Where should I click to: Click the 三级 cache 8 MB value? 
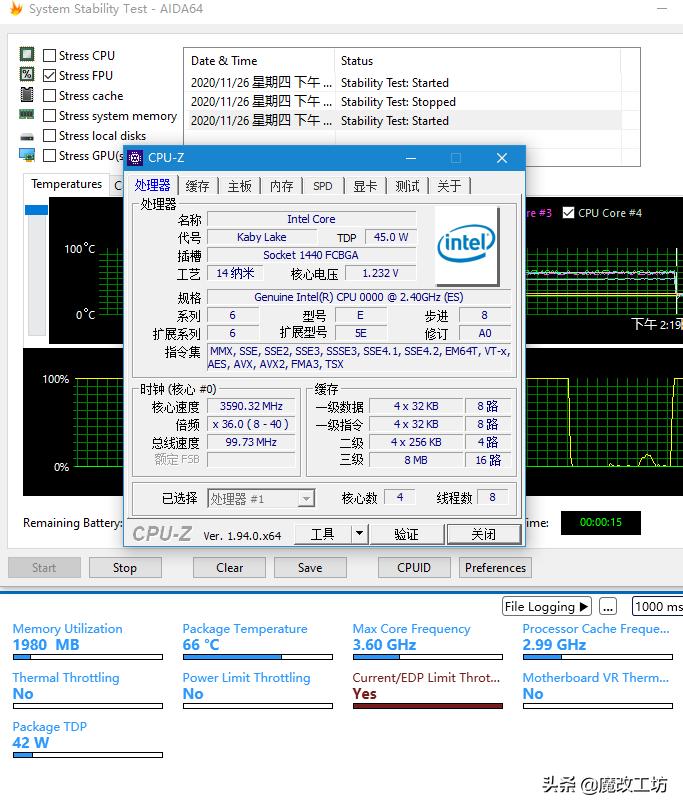416,460
